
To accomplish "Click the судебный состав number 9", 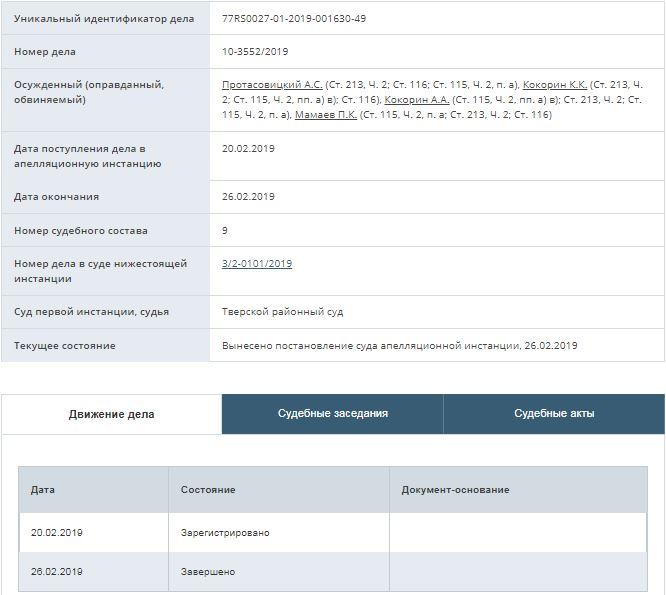I will point(225,231).
